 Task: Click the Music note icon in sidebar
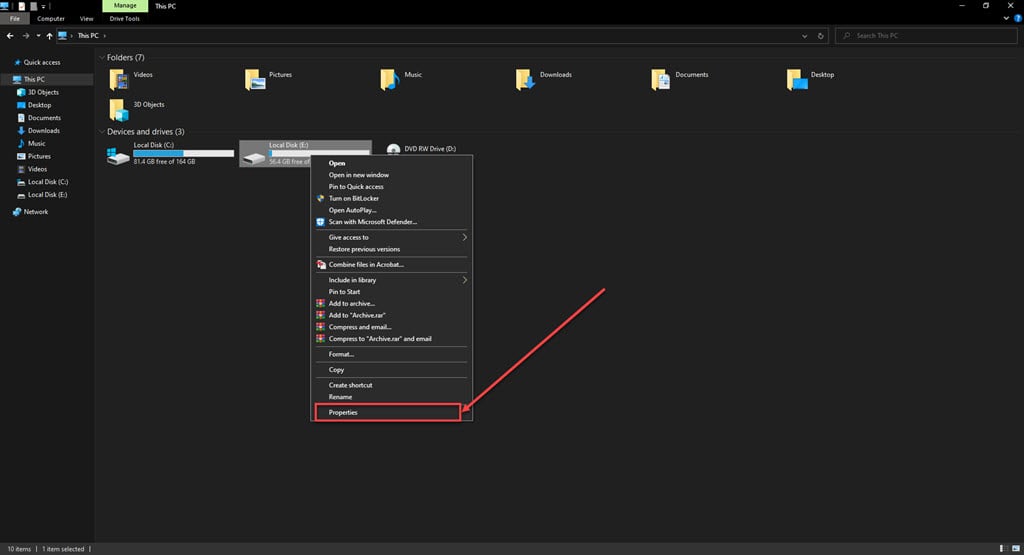pos(21,143)
